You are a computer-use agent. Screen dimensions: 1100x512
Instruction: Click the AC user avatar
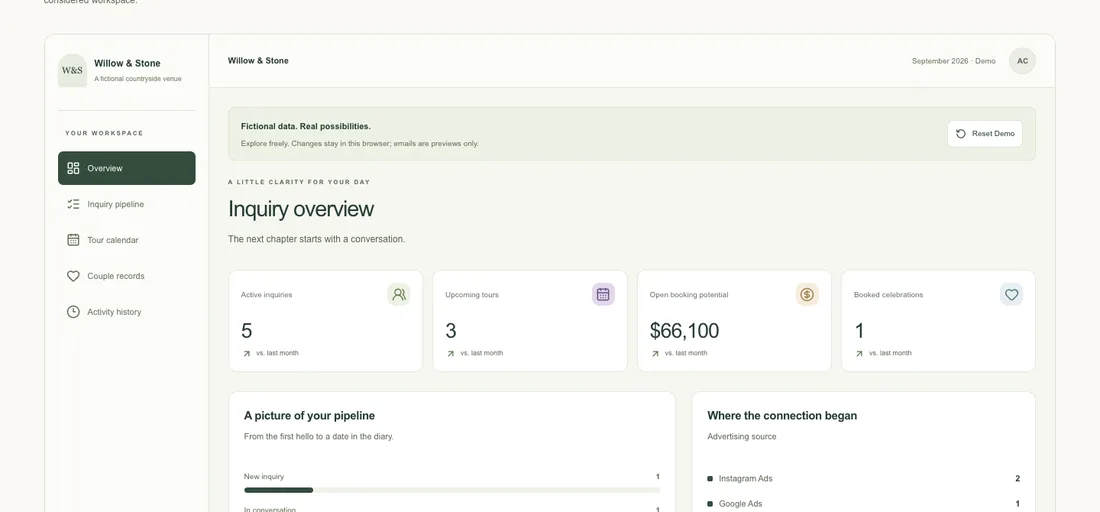pyautogui.click(x=1023, y=61)
